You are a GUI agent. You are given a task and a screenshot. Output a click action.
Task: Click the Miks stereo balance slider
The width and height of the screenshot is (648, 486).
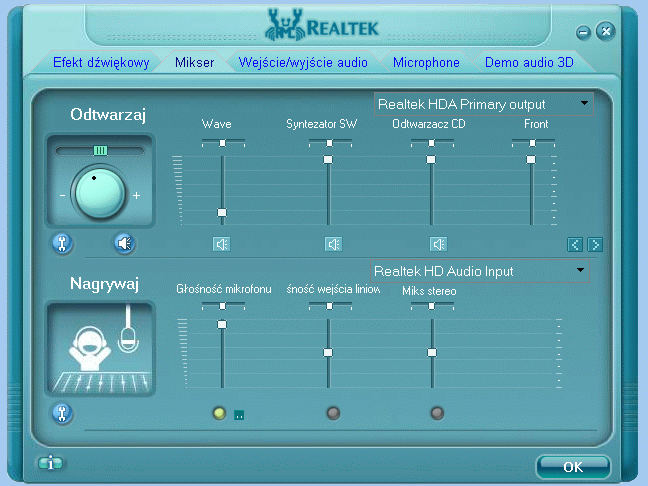pos(432,306)
